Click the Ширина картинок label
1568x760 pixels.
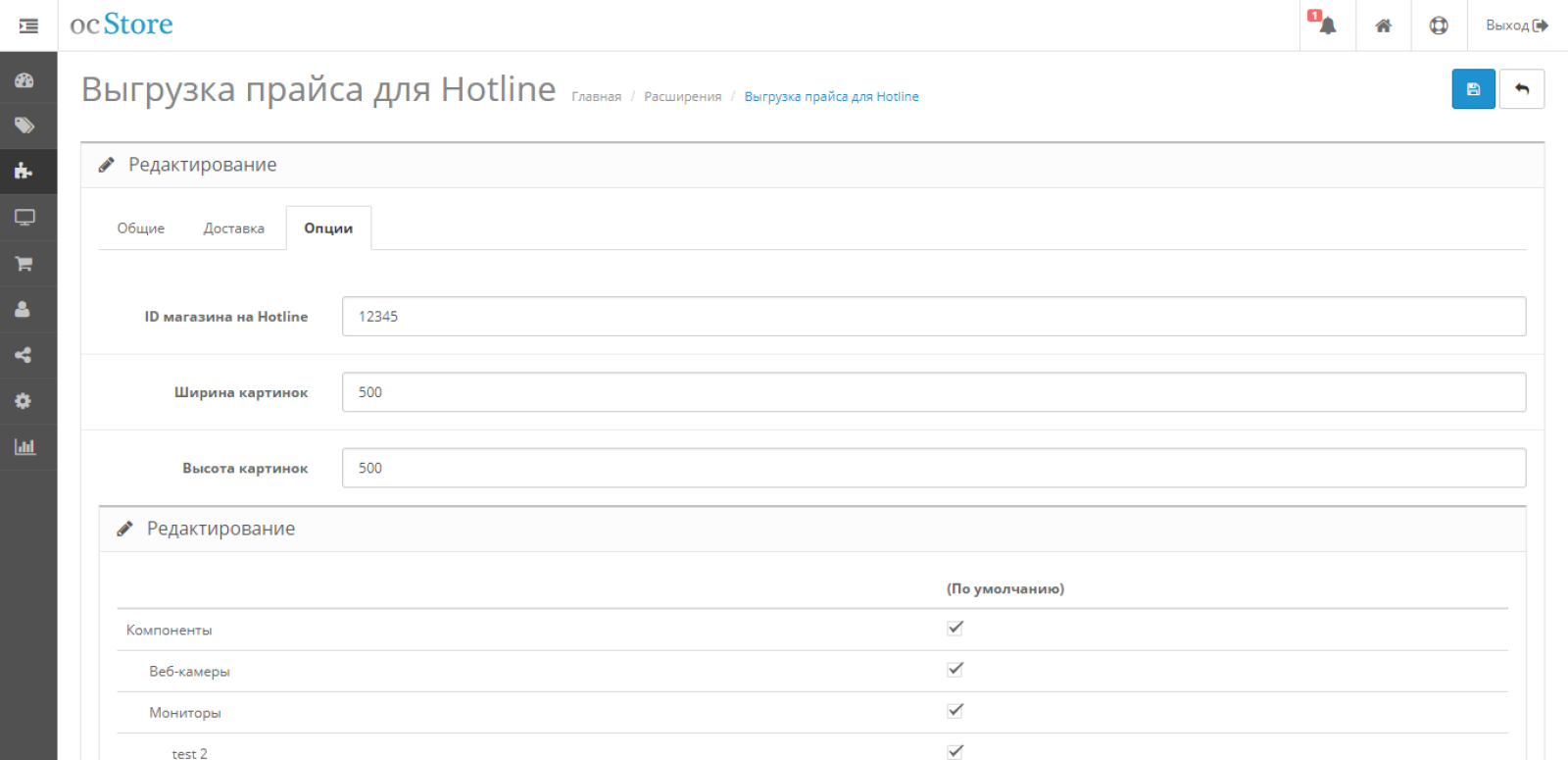click(241, 392)
